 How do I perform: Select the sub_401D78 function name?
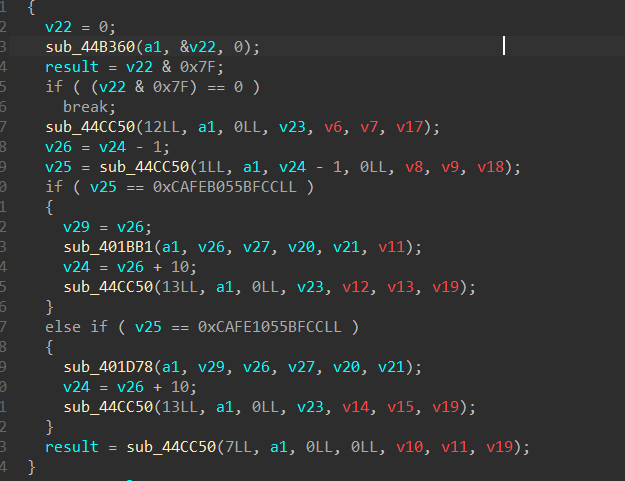pyautogui.click(x=108, y=367)
